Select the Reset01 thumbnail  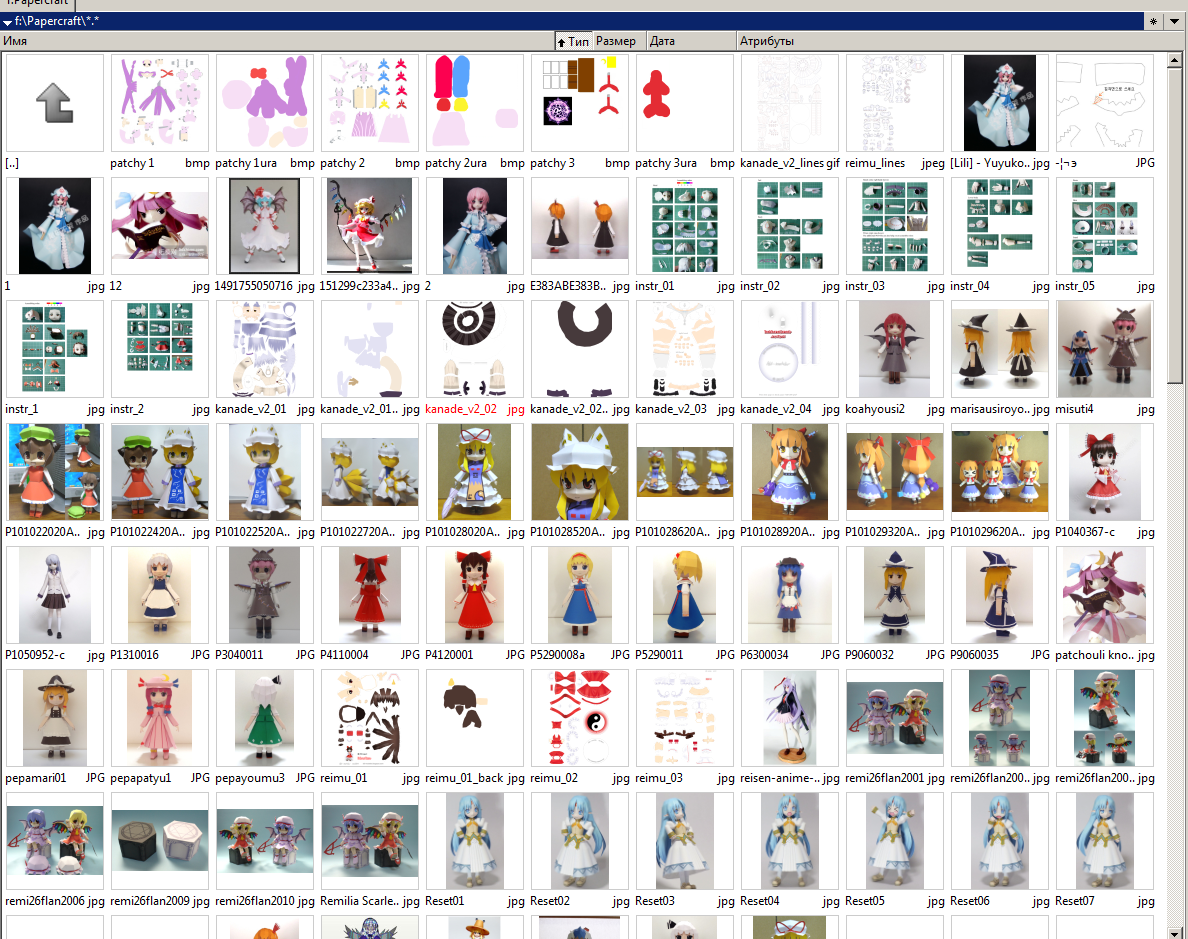474,840
